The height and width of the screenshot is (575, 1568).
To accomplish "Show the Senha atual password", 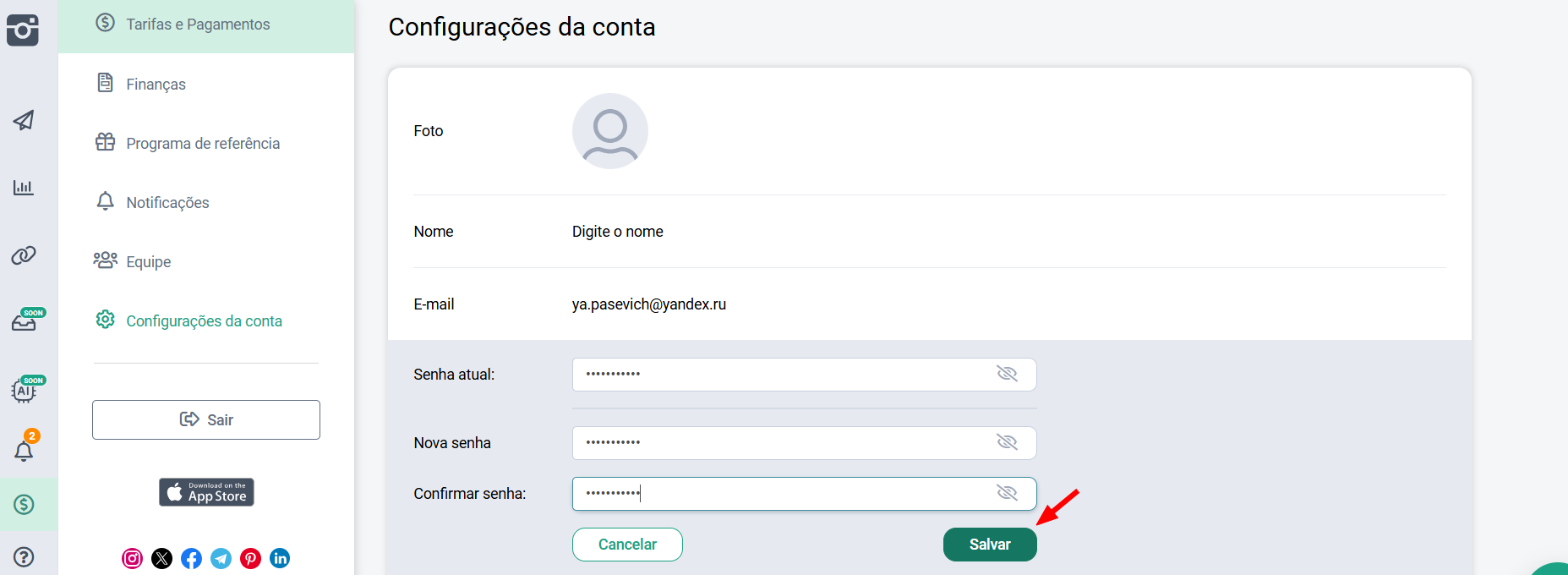I will point(1007,374).
